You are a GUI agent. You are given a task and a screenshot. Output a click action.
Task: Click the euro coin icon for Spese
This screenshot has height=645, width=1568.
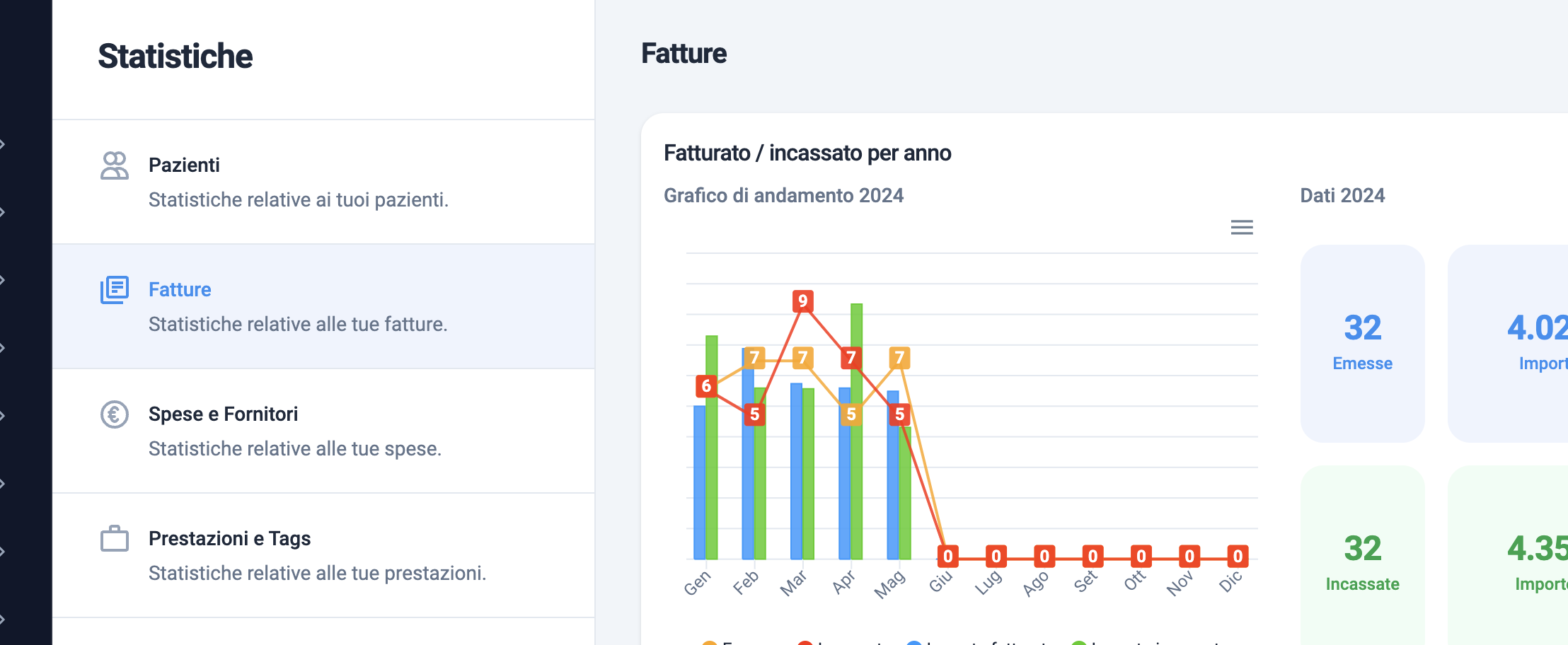[114, 414]
